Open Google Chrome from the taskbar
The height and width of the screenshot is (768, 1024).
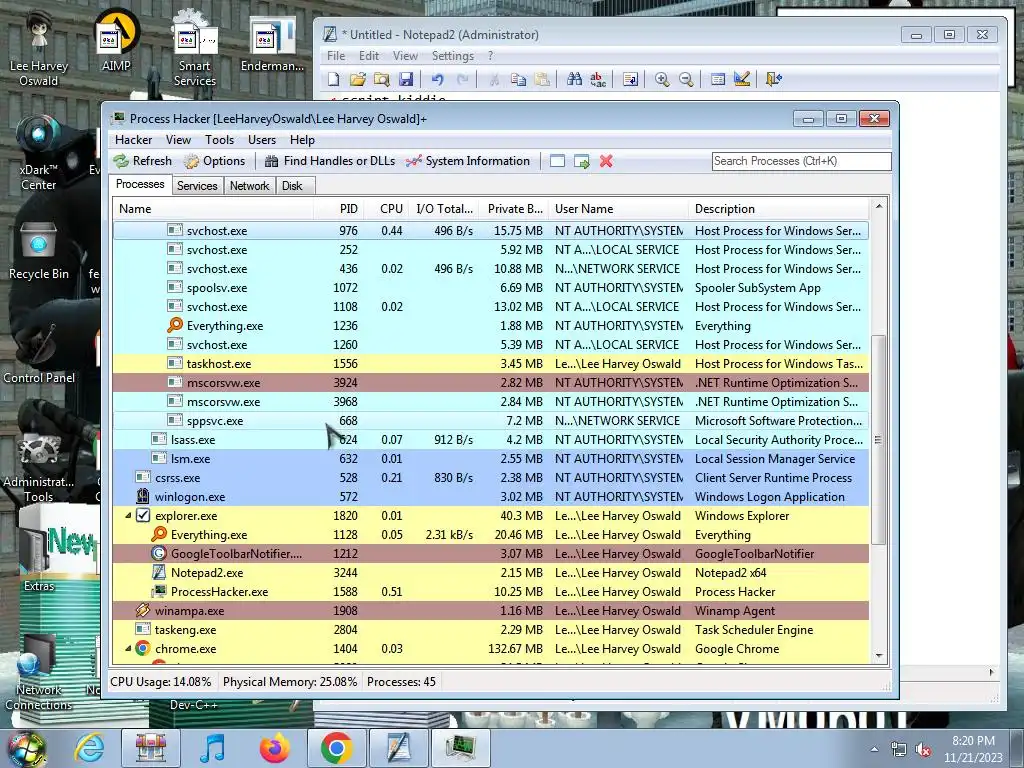click(336, 748)
